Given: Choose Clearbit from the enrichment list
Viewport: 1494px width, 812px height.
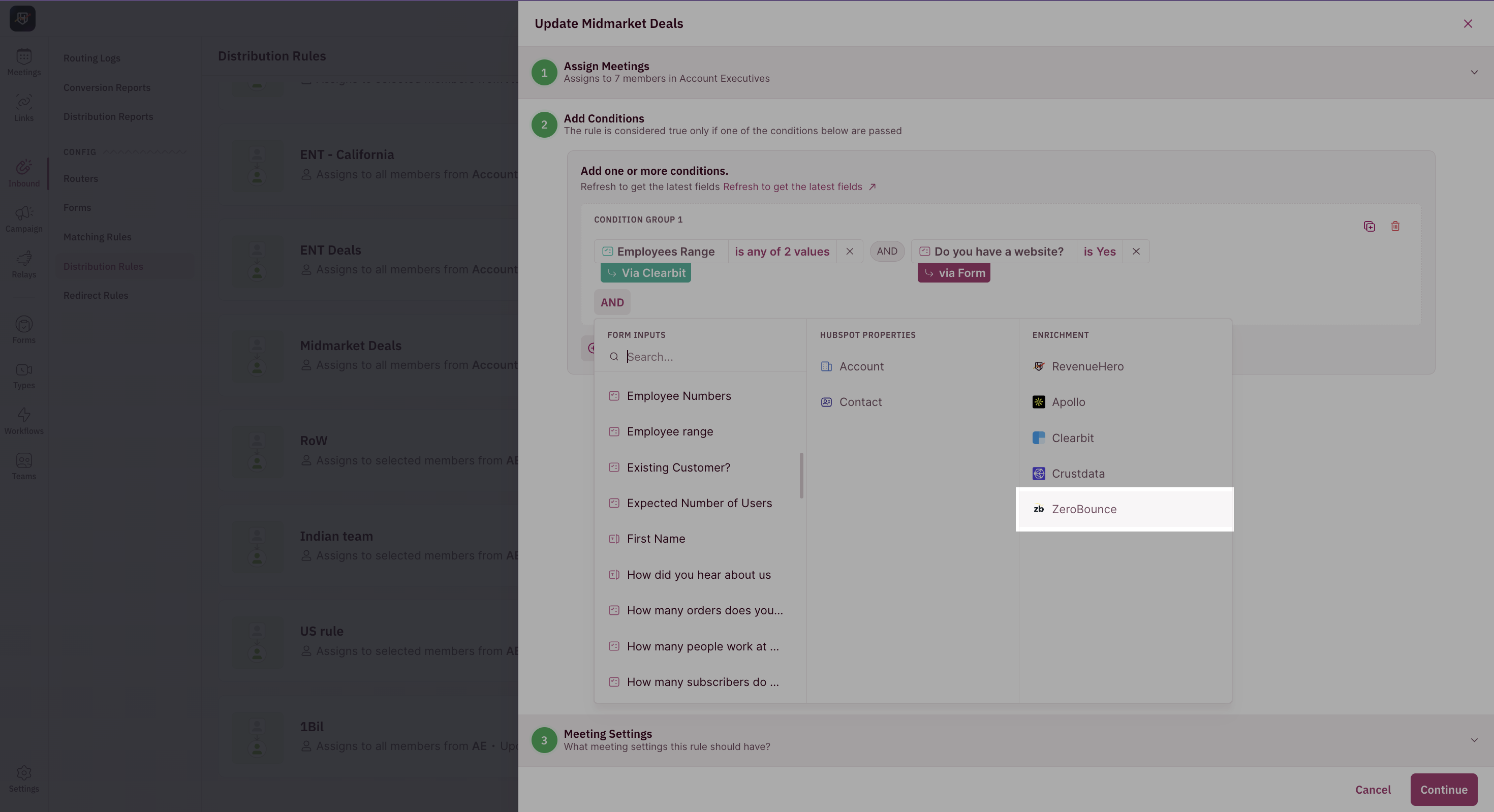Looking at the screenshot, I should [1072, 438].
